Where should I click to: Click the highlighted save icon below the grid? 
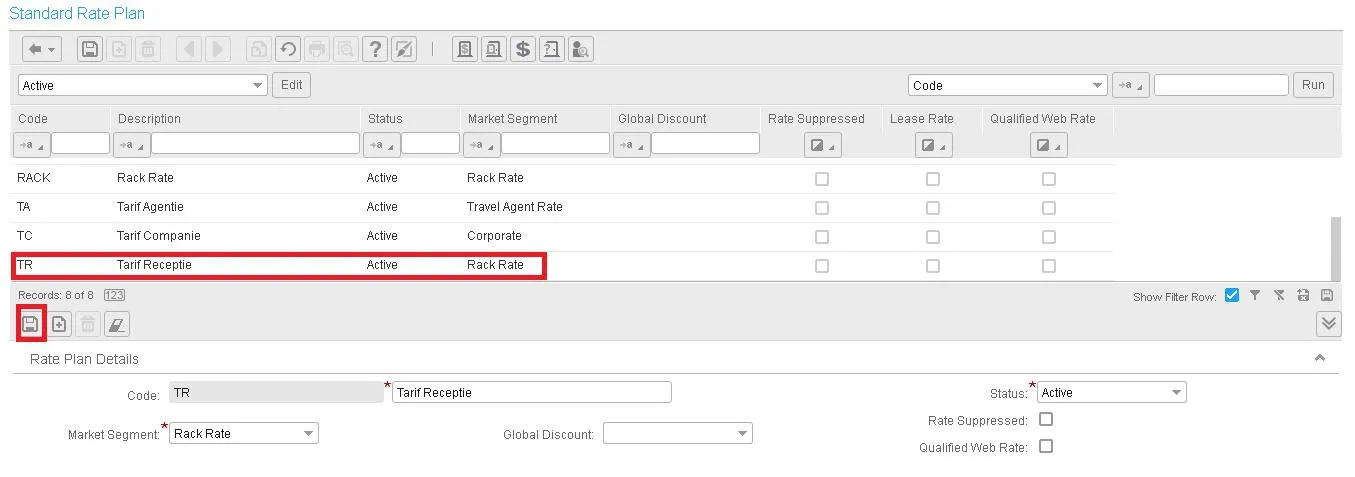pos(31,324)
